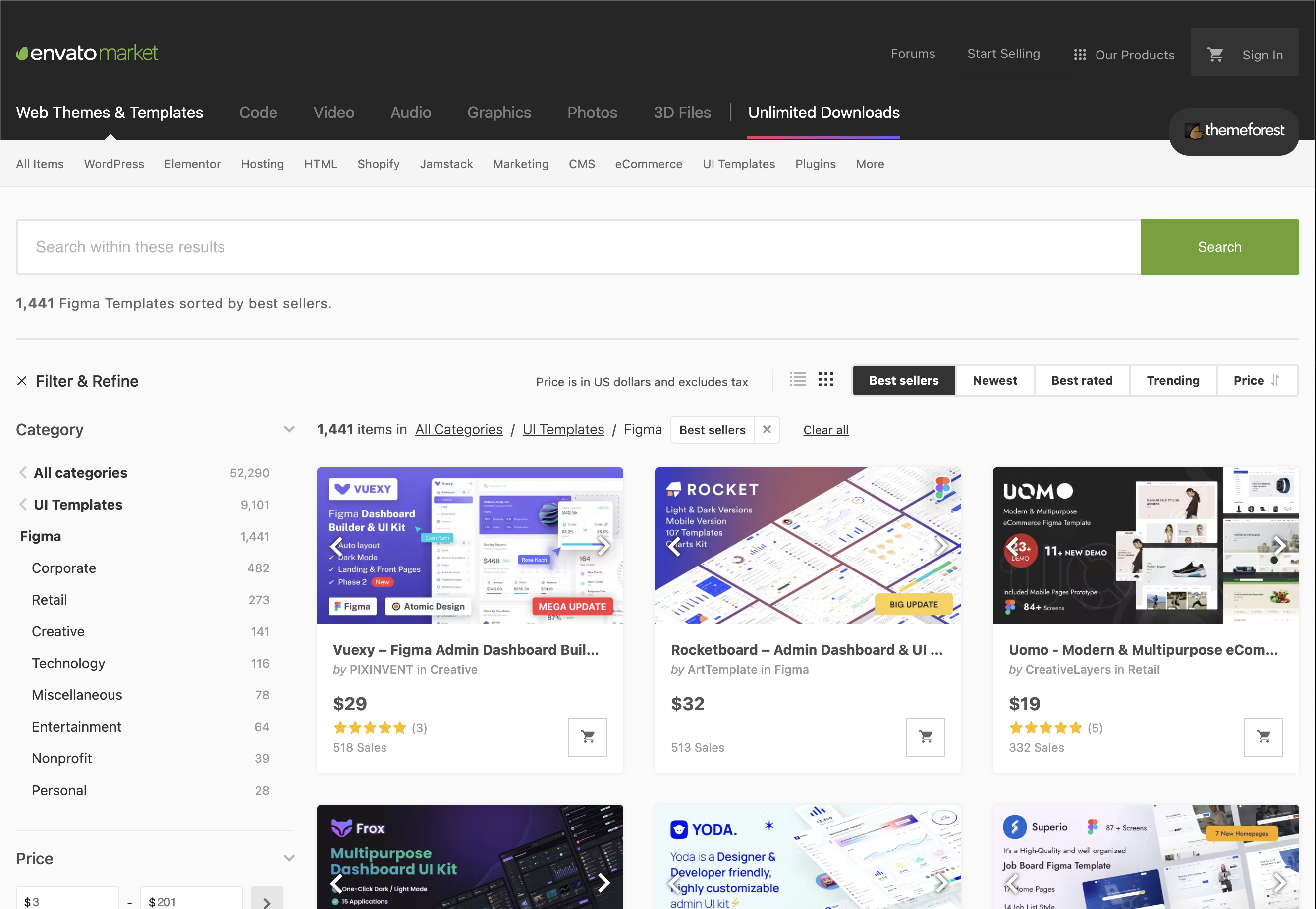This screenshot has height=909, width=1316.
Task: Open the PIXINVENT author profile
Action: point(381,669)
